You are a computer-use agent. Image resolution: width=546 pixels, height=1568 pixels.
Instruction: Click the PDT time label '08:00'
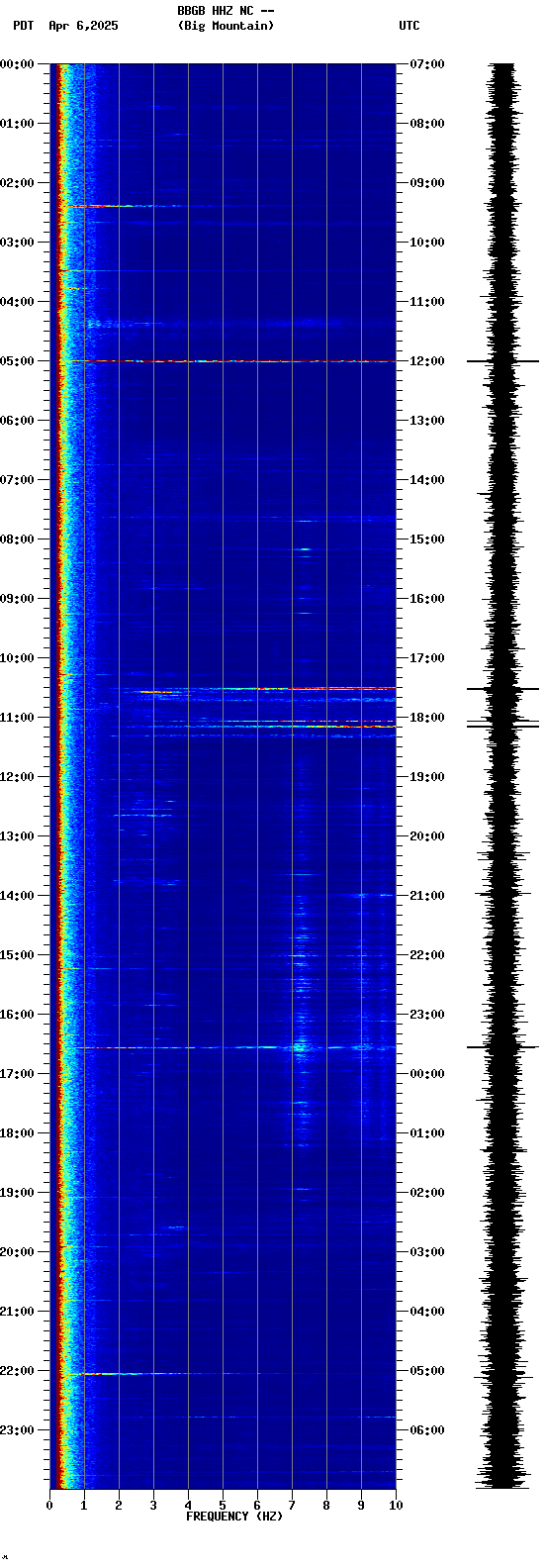click(x=17, y=539)
